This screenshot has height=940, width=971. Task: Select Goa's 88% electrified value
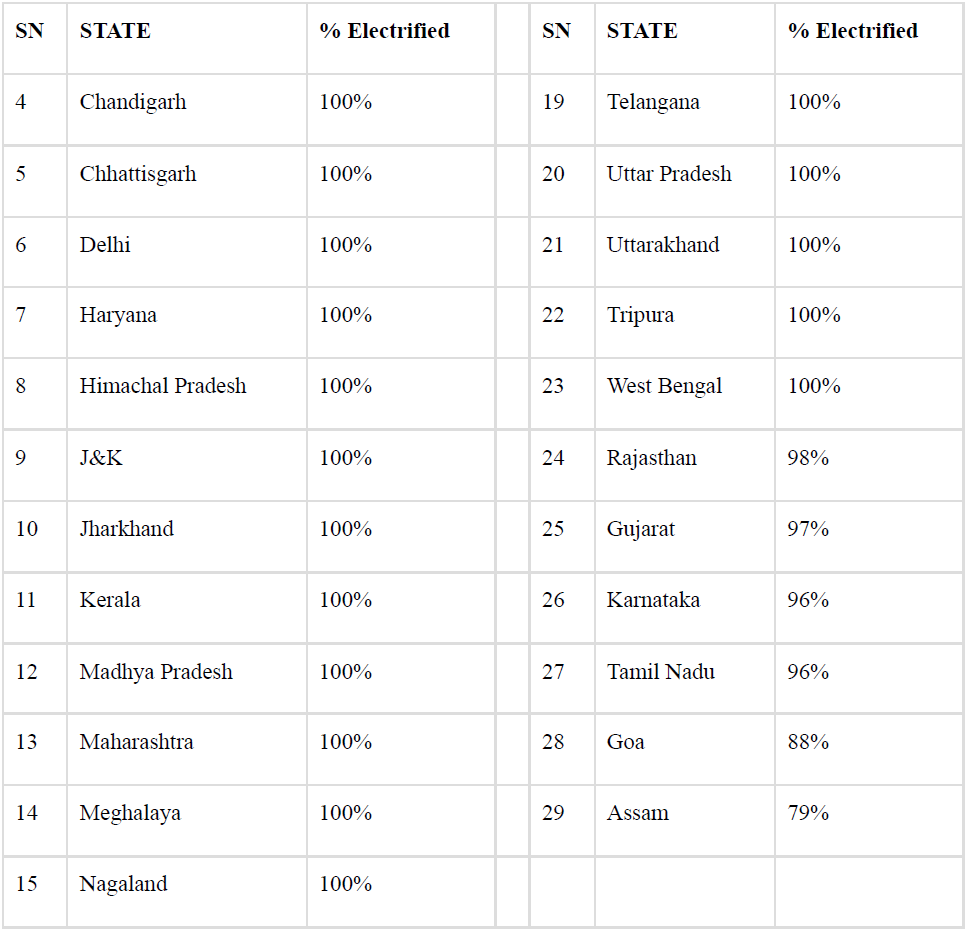click(808, 742)
